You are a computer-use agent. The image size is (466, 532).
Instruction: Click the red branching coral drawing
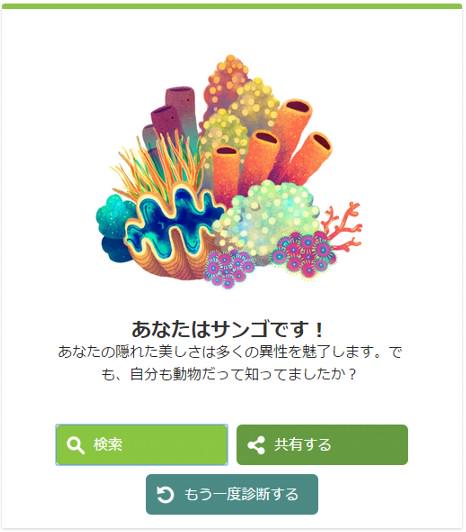[343, 226]
